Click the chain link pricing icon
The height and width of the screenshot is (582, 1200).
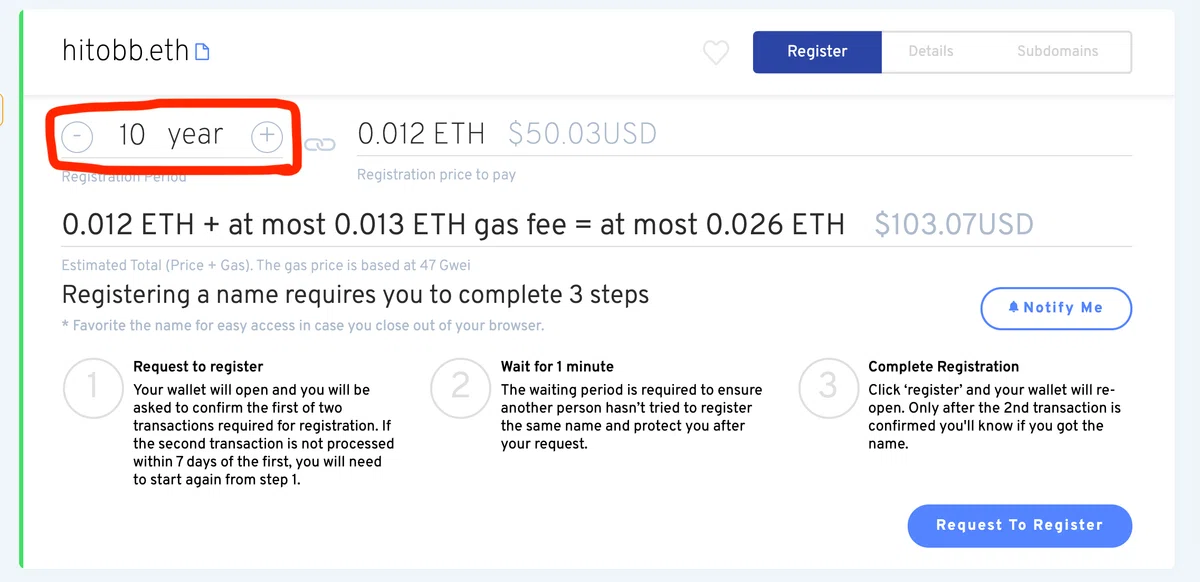pyautogui.click(x=319, y=145)
